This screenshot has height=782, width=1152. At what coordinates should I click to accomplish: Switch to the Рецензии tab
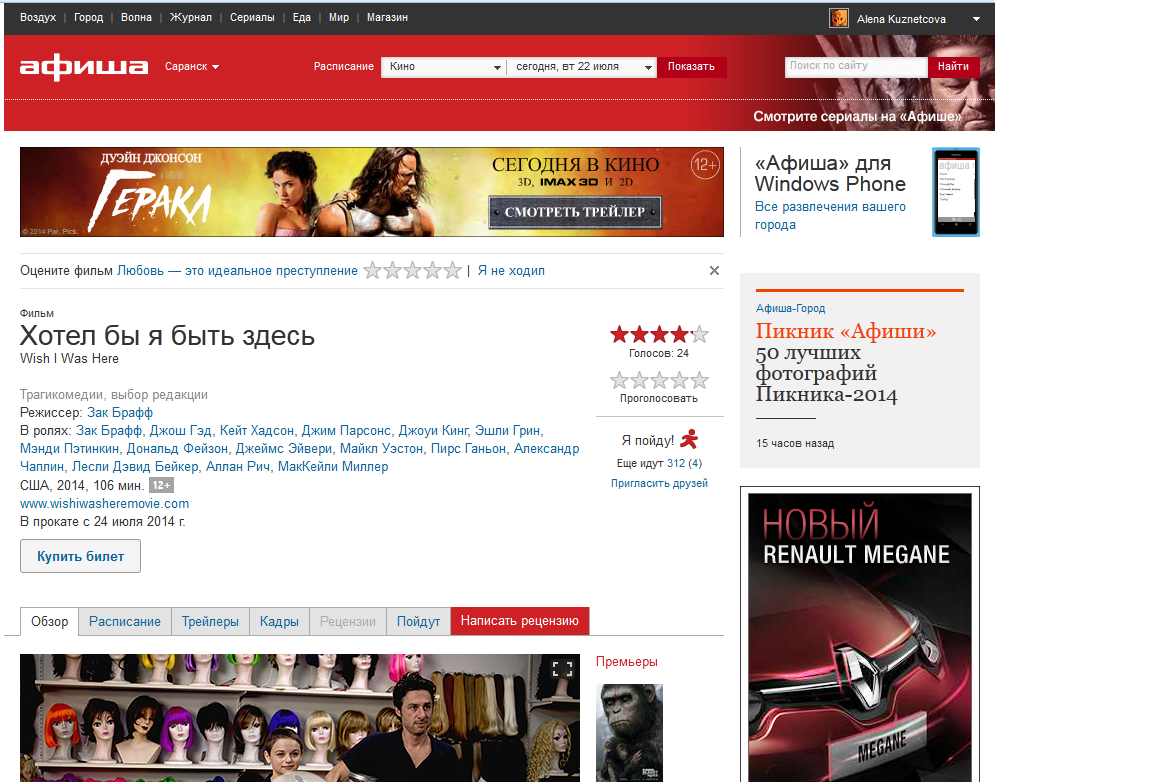coord(348,622)
